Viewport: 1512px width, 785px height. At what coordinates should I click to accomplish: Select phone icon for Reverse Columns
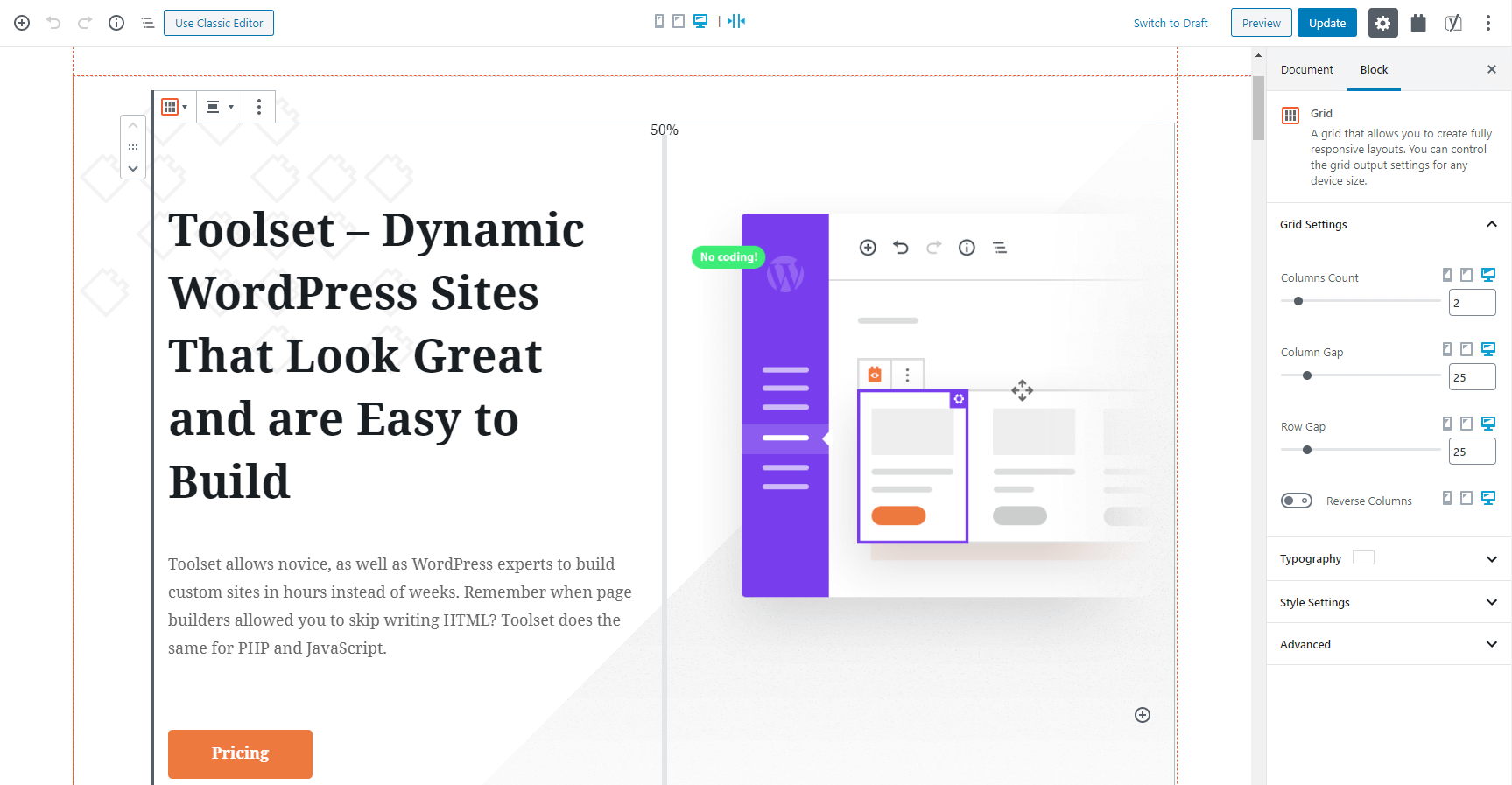coord(1447,498)
